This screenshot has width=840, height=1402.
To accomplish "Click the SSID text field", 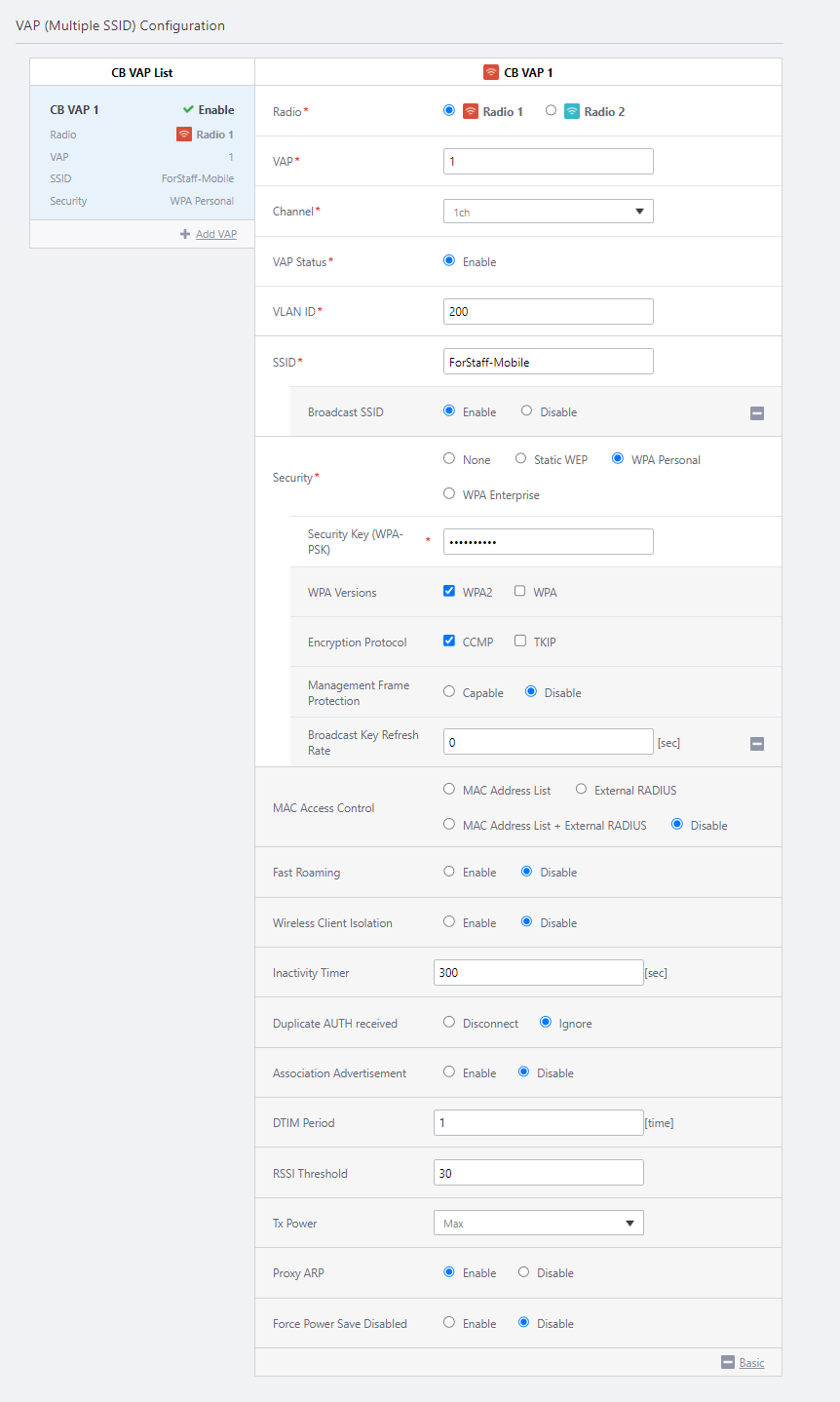I will (548, 362).
